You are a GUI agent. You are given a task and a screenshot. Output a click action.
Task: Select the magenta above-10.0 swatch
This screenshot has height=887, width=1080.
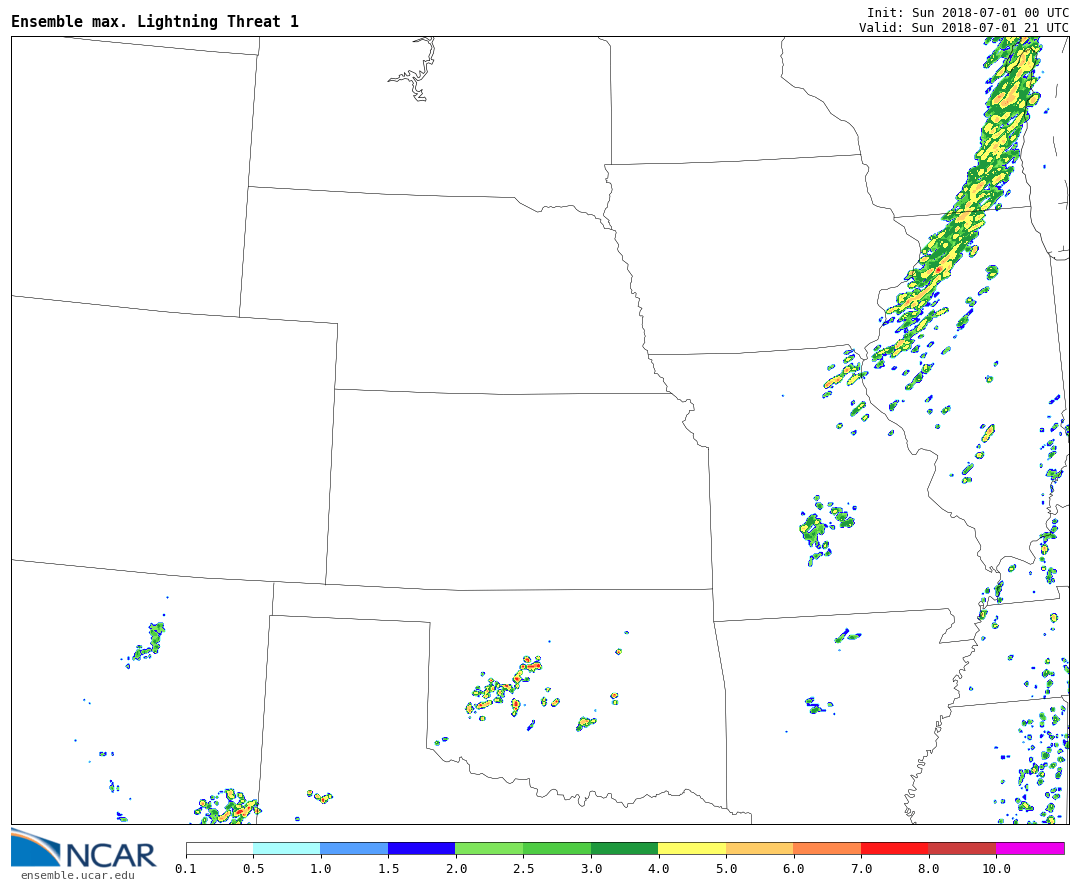pos(1030,848)
